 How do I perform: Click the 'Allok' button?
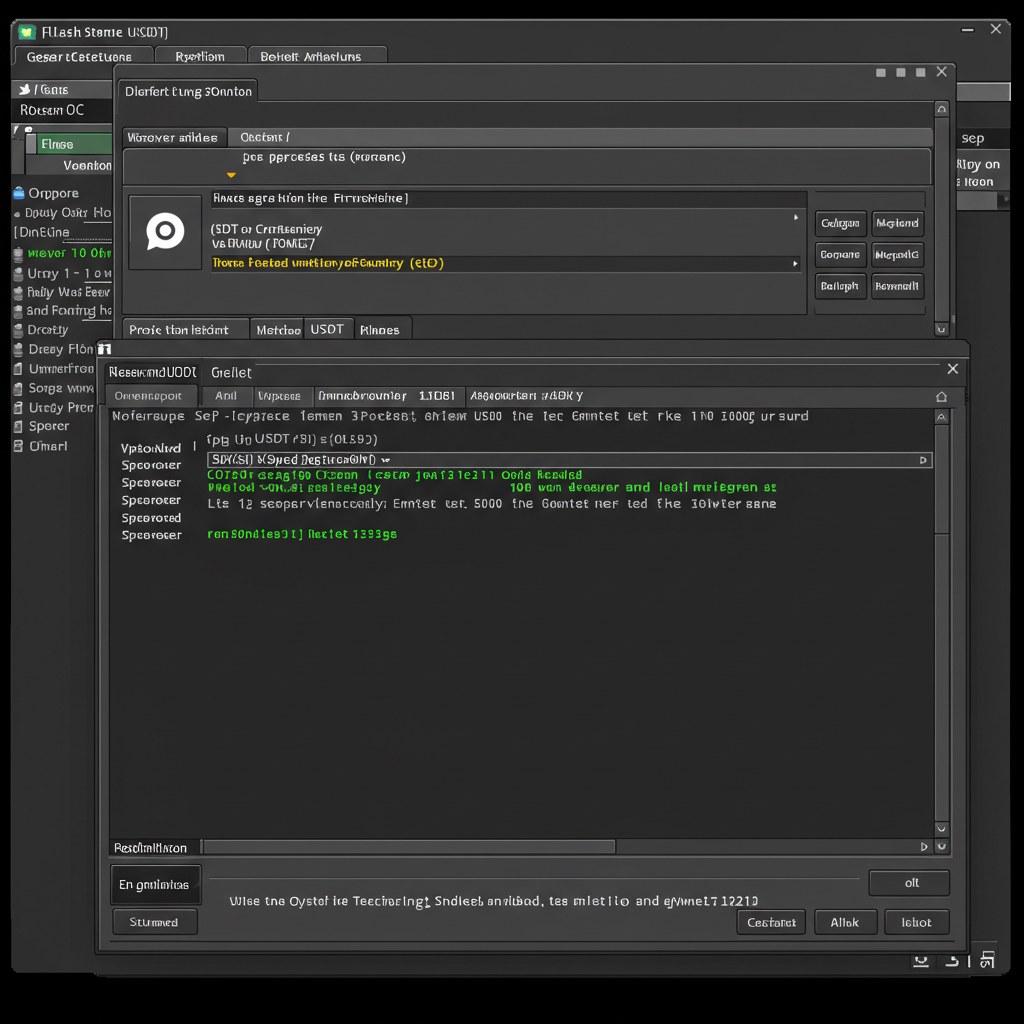(845, 922)
